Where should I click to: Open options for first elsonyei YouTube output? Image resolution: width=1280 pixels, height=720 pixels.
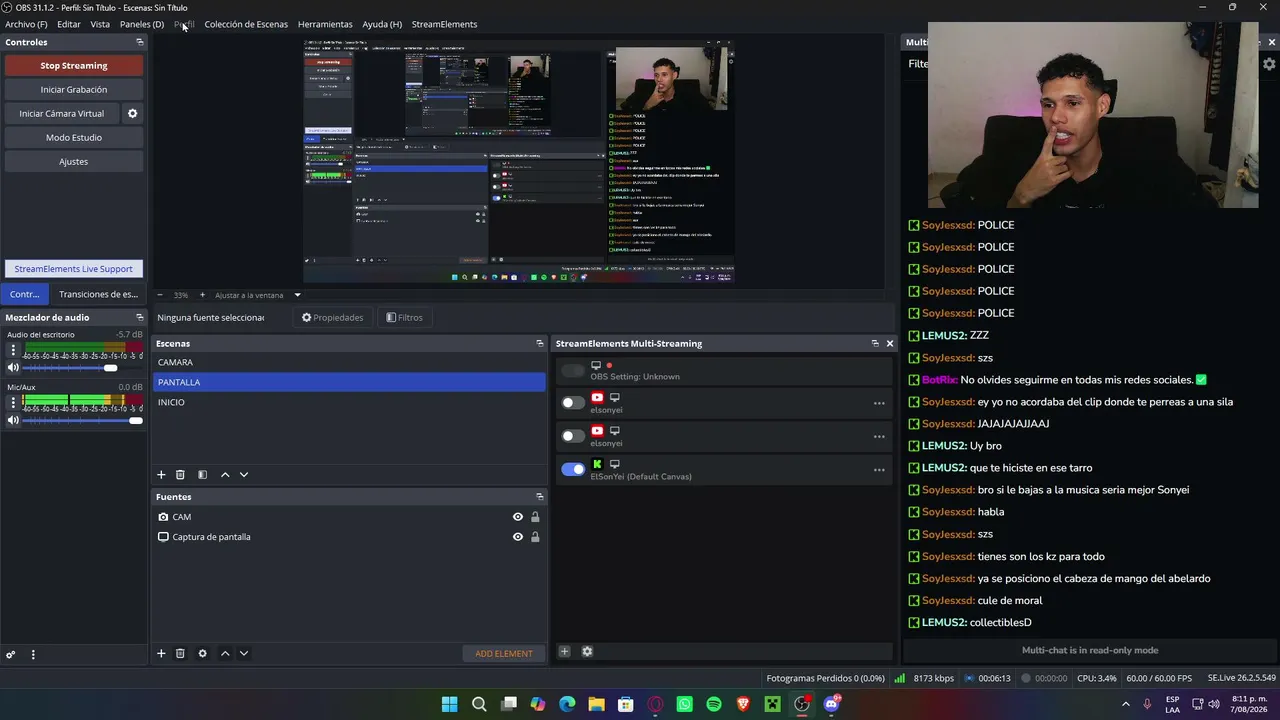pyautogui.click(x=879, y=404)
